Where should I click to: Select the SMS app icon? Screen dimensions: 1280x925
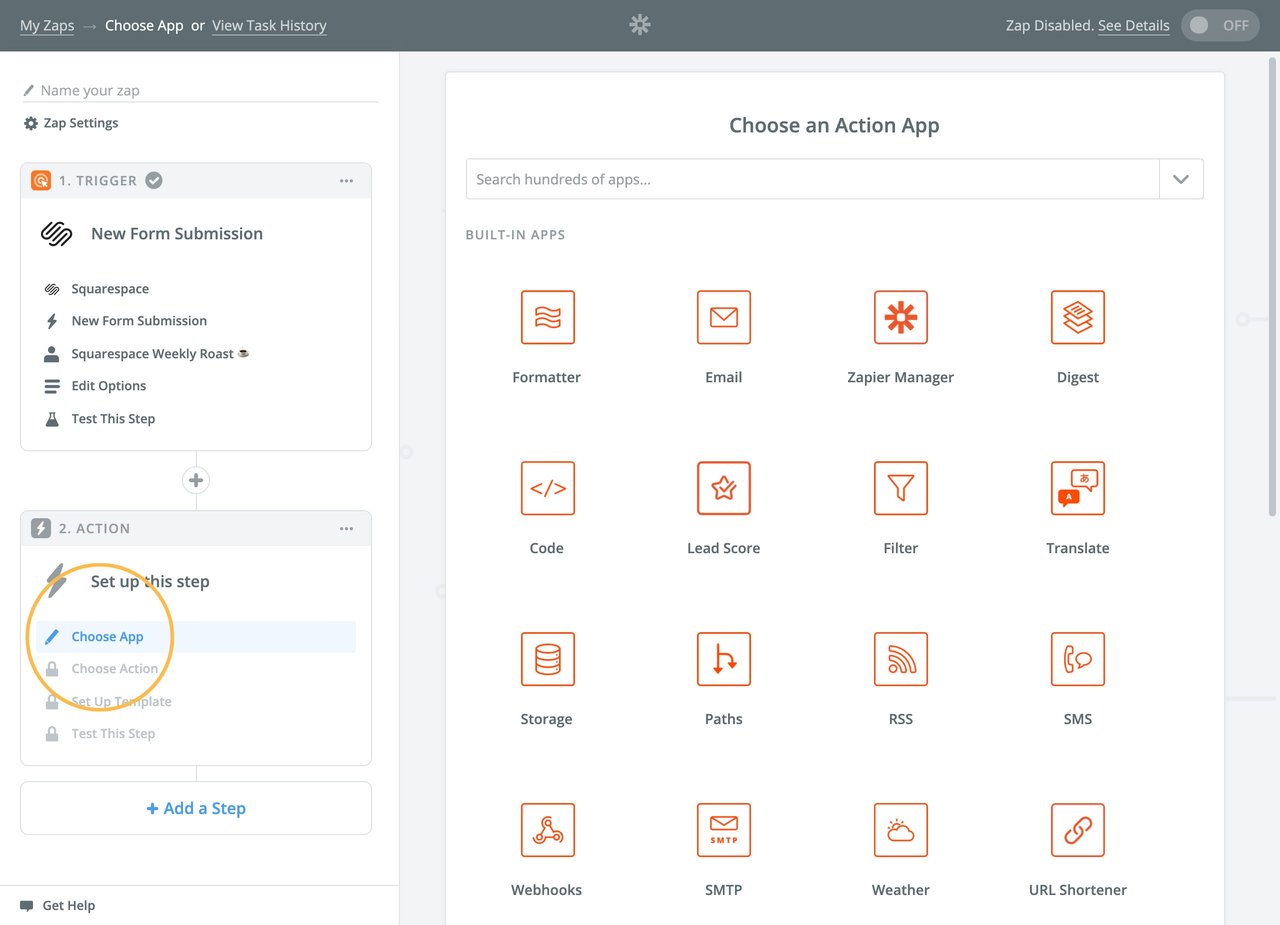[x=1077, y=659]
